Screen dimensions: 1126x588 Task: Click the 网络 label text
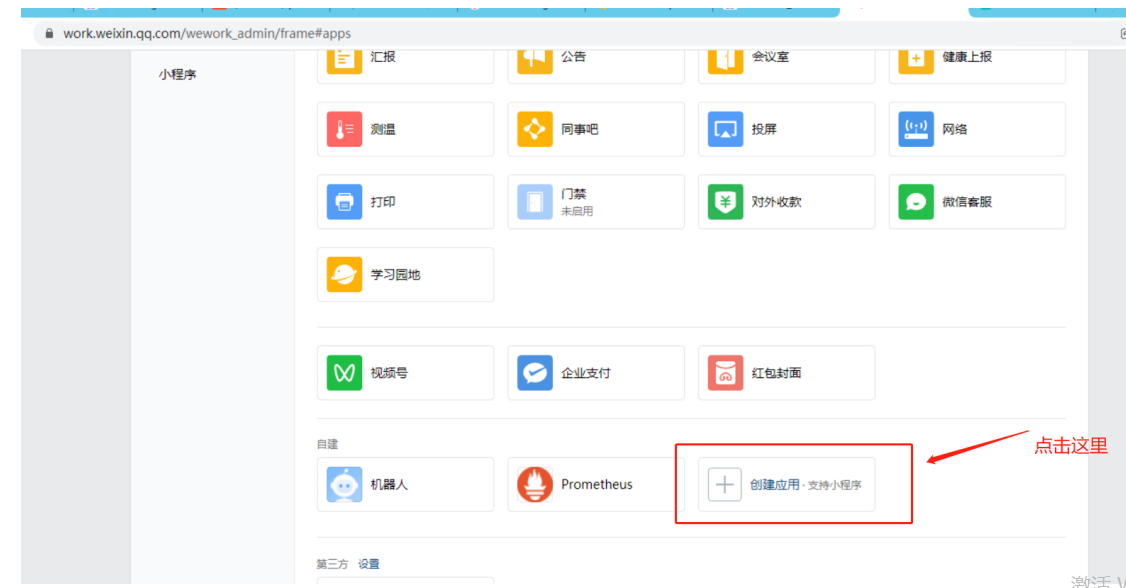coord(954,129)
